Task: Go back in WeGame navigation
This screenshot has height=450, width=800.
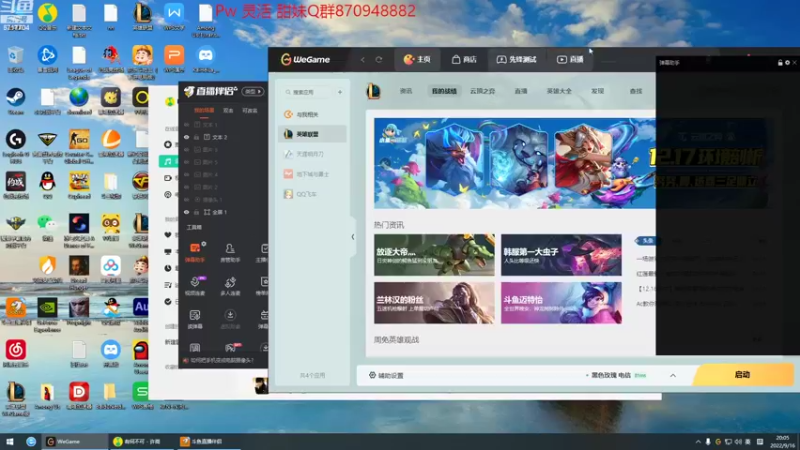Action: click(363, 60)
